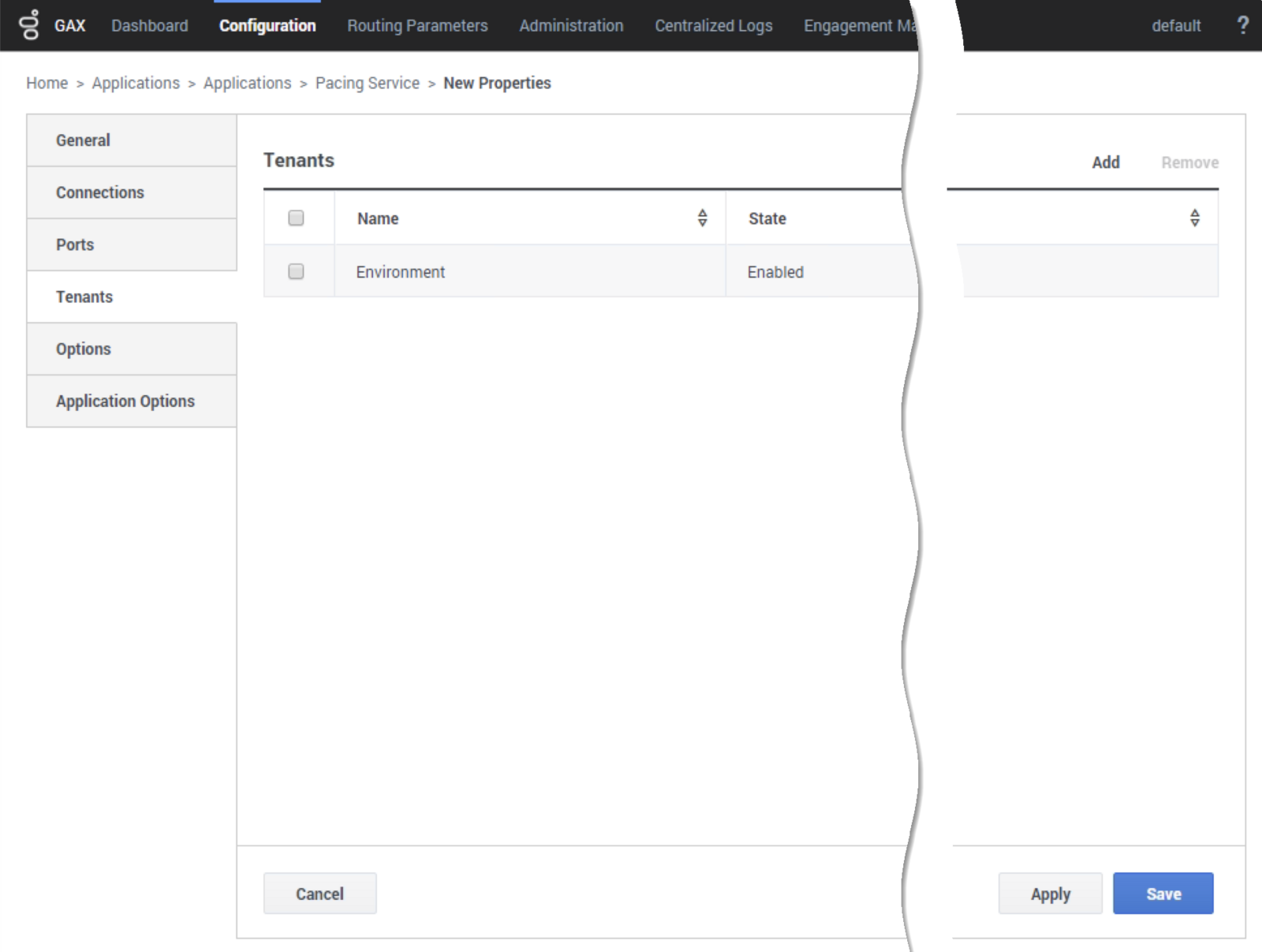
Task: Switch to the Connections tab
Action: point(132,192)
